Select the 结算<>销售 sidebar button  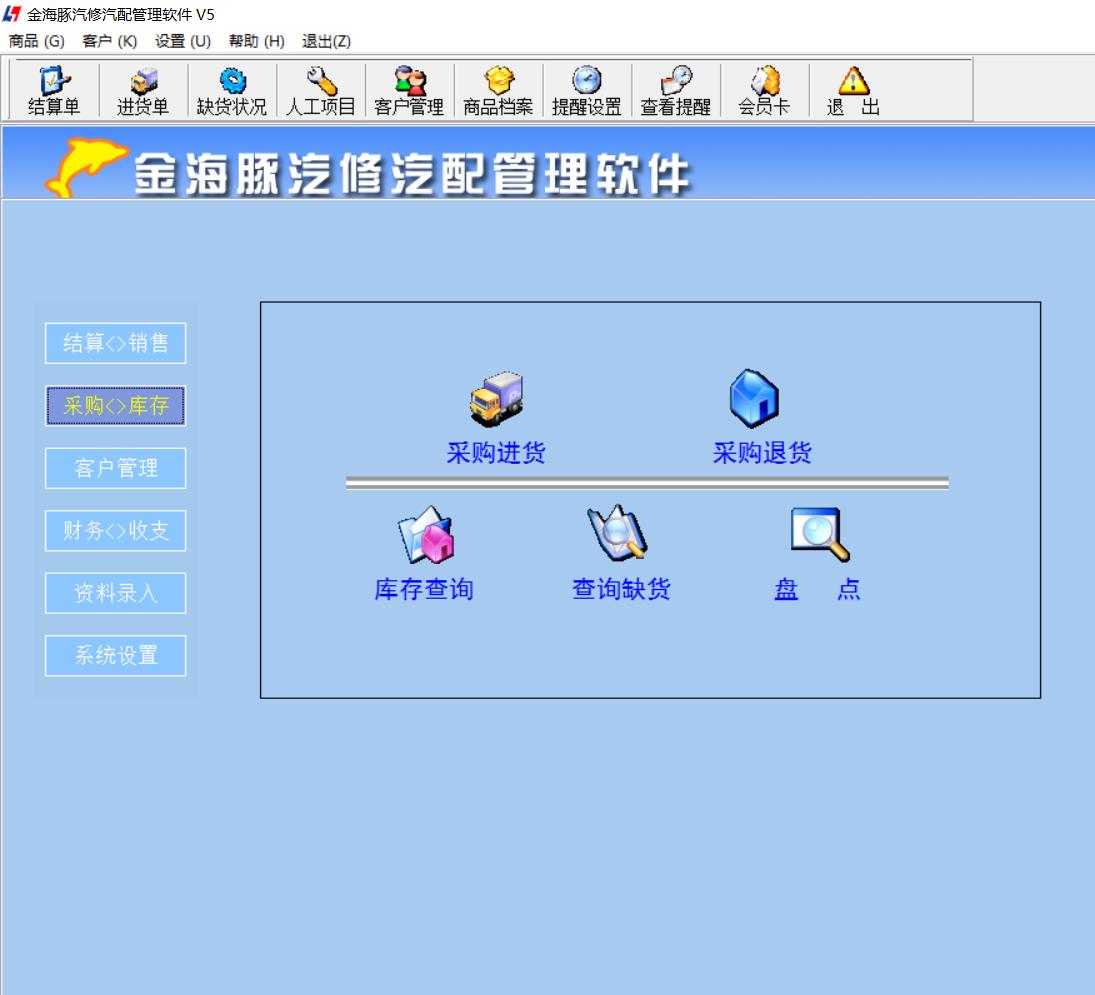coord(115,343)
